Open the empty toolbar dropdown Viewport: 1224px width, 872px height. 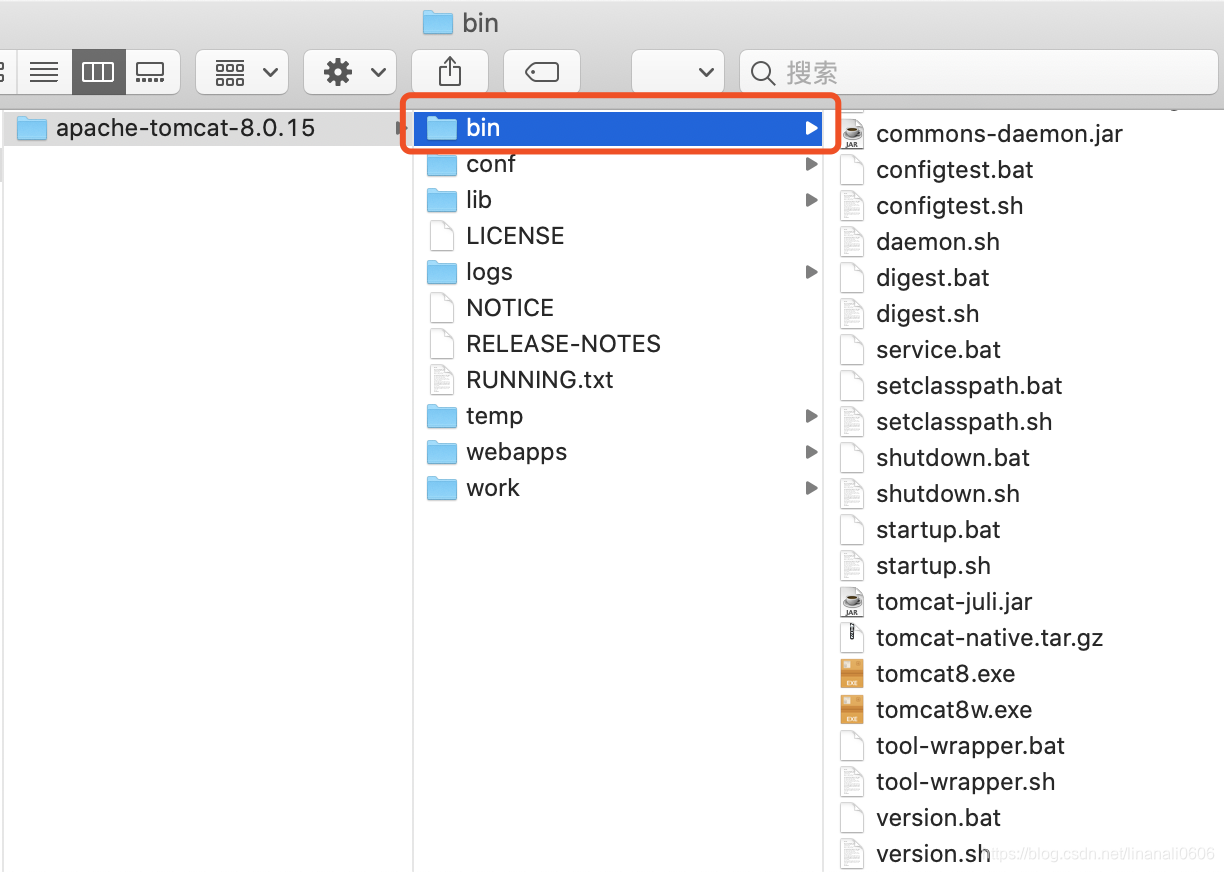point(678,72)
